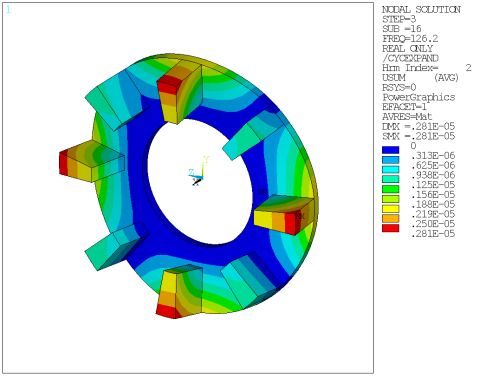Click the 'RSYS=0' text
Viewport: 500px width, 376px height.
click(x=399, y=88)
